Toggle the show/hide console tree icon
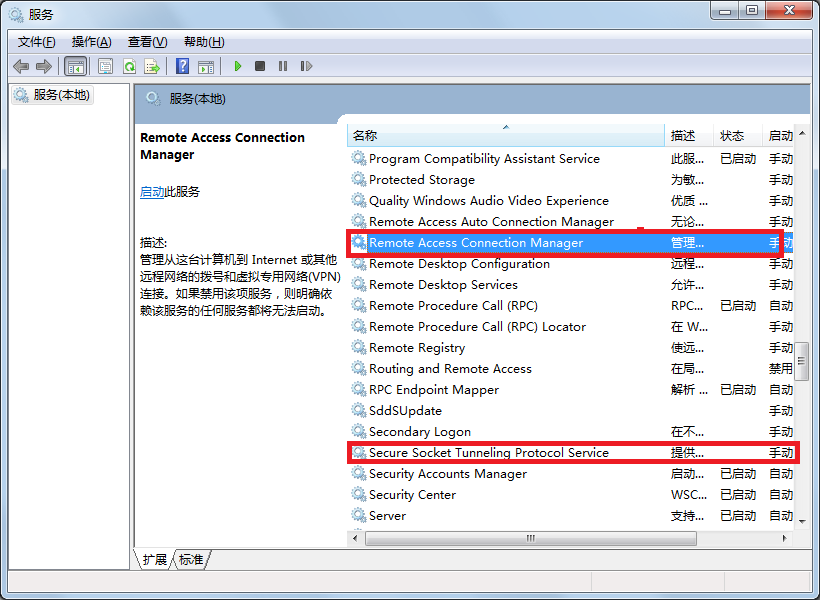The image size is (820, 600). pyautogui.click(x=75, y=66)
